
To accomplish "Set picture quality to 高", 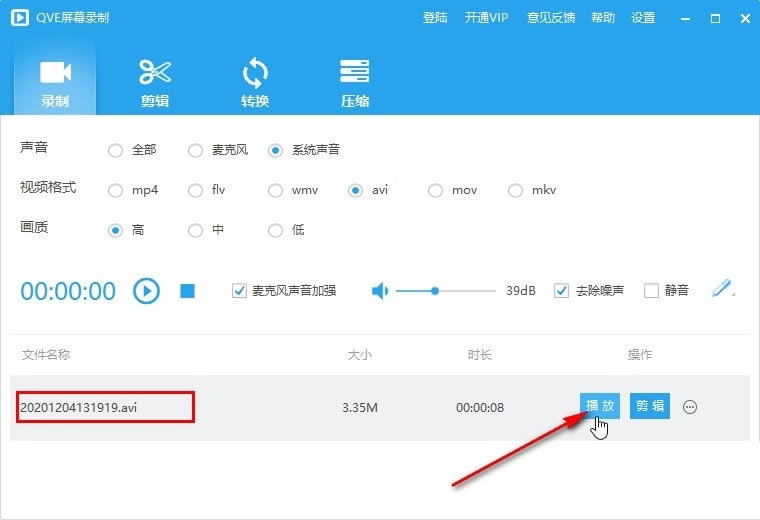I will tap(115, 230).
